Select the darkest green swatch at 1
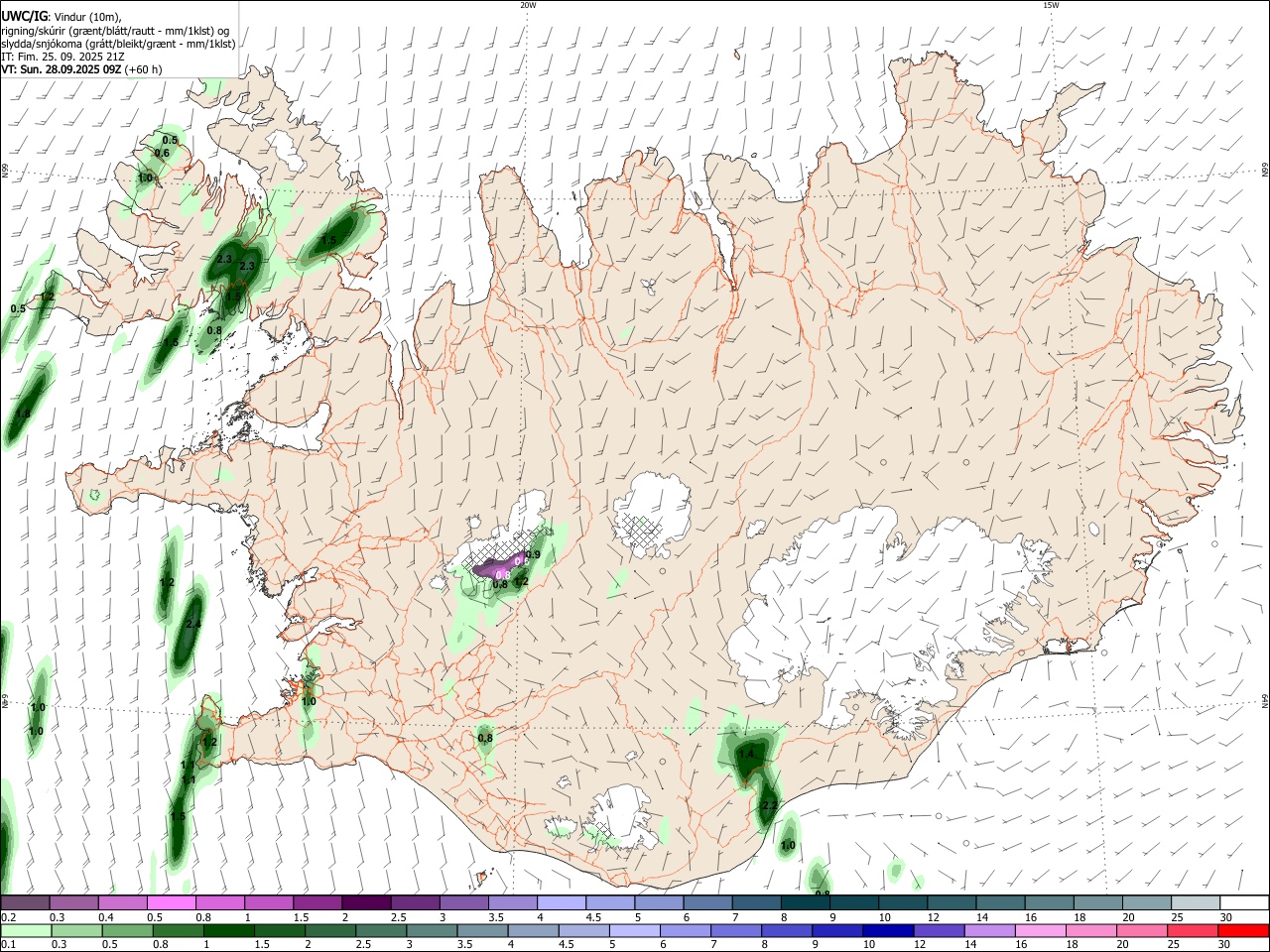 click(x=228, y=930)
